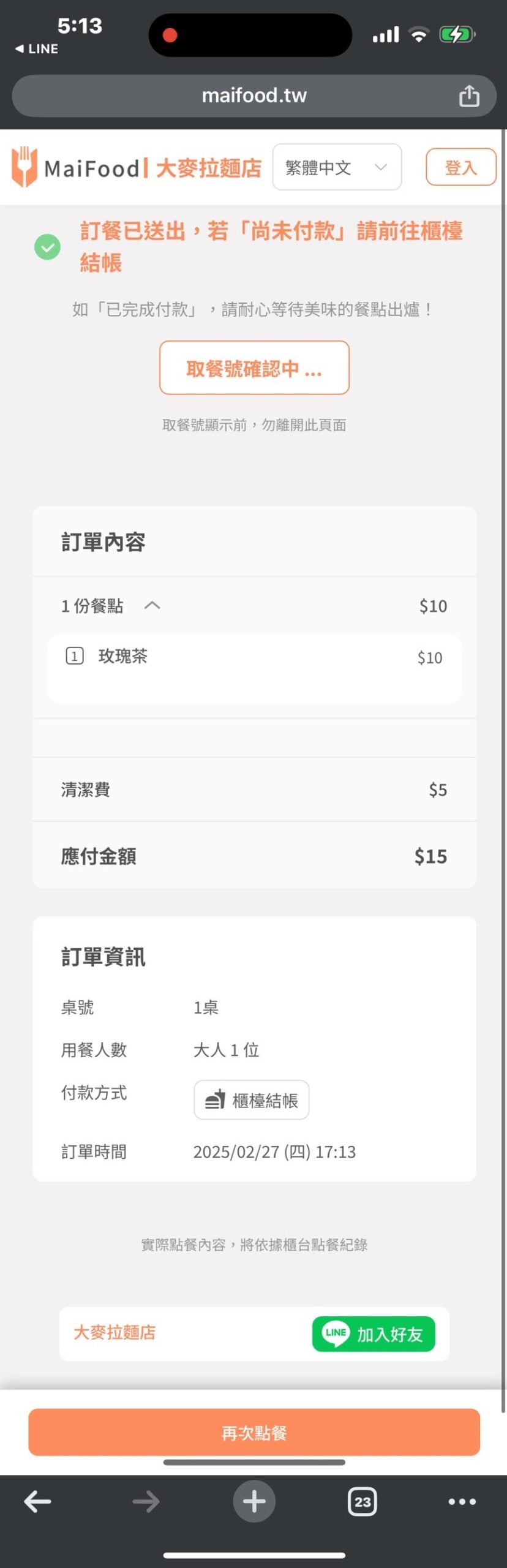Screen dimensions: 507x1568
Task: Tap the 櫃檯結帳 payment method chip
Action: (251, 1100)
